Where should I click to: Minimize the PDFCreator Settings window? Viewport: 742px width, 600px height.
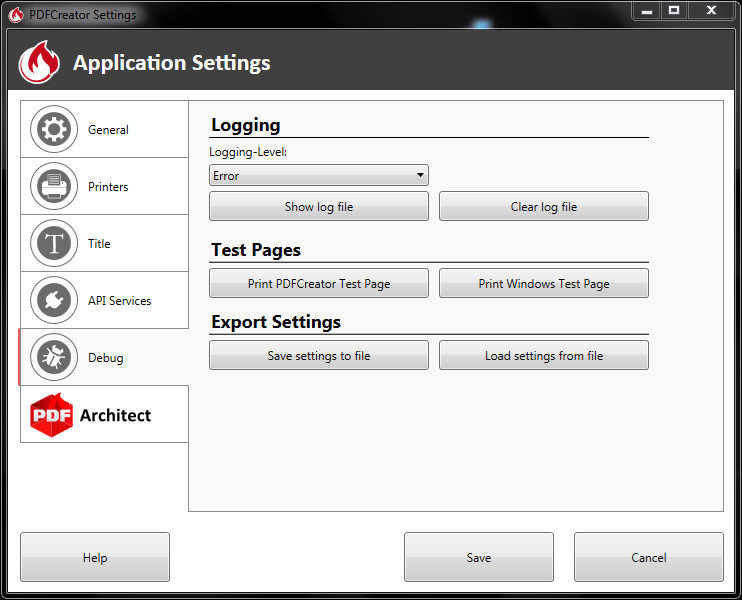[647, 10]
